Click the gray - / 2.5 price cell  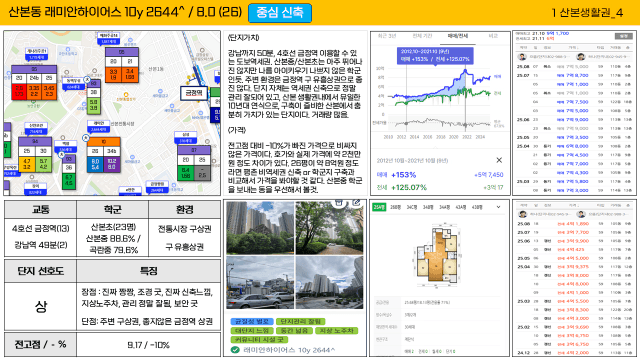pyautogui.click(x=202, y=172)
